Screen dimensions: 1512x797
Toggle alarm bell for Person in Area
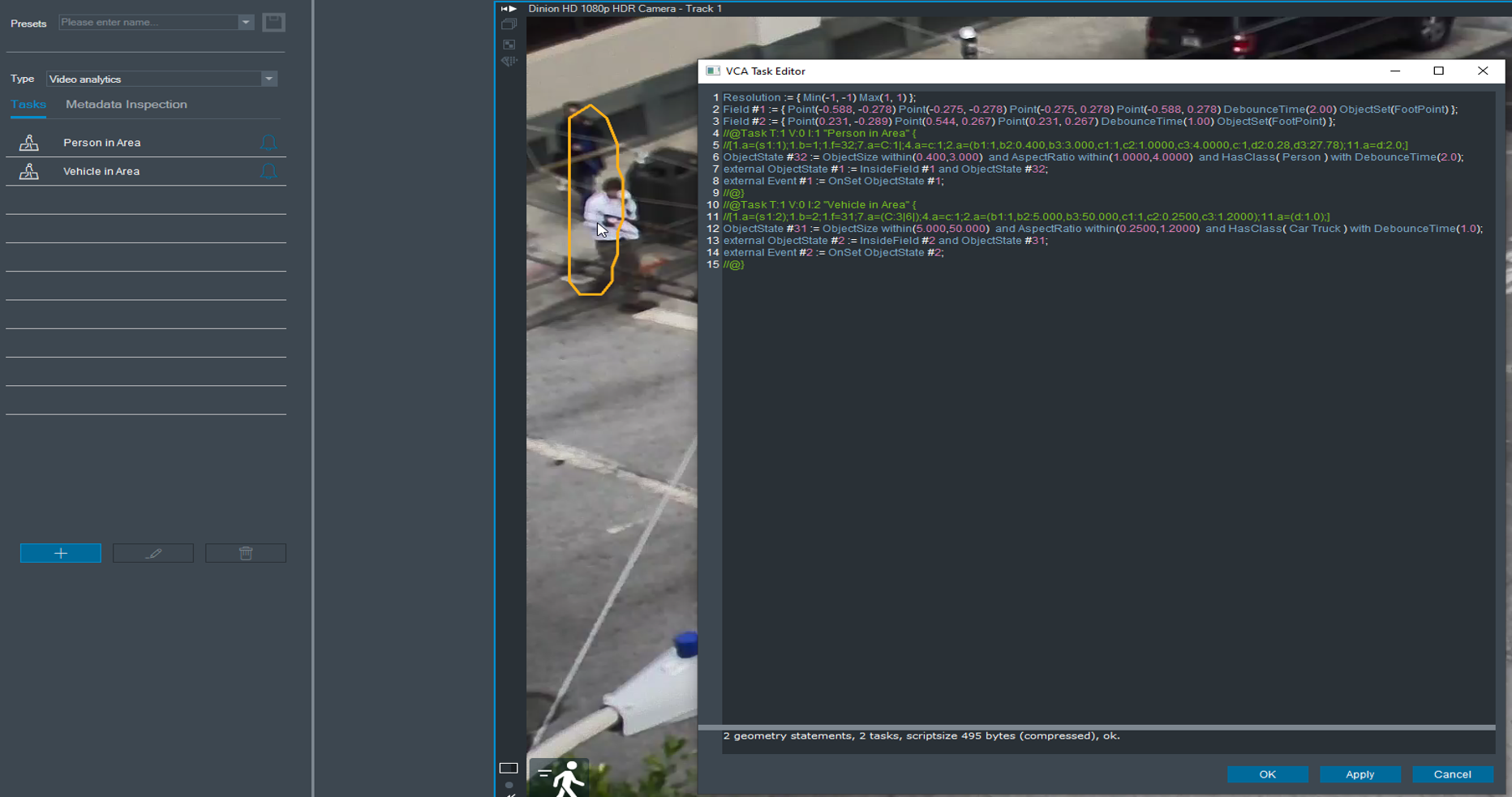(x=268, y=143)
